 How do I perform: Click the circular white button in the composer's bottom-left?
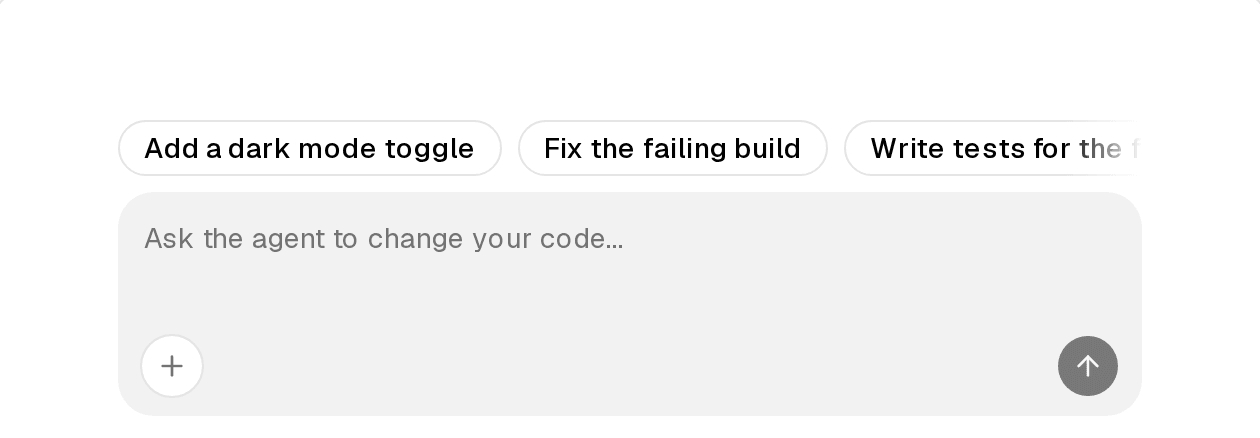172,366
